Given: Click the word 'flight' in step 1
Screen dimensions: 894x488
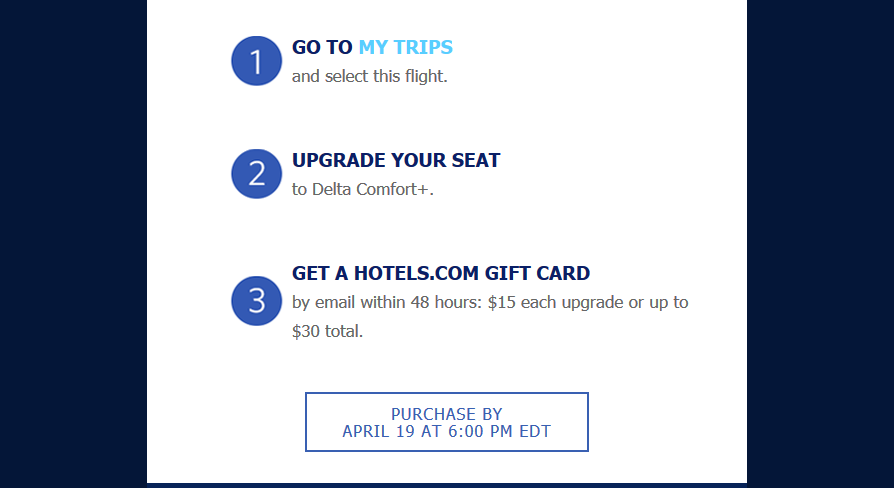Looking at the screenshot, I should (424, 76).
